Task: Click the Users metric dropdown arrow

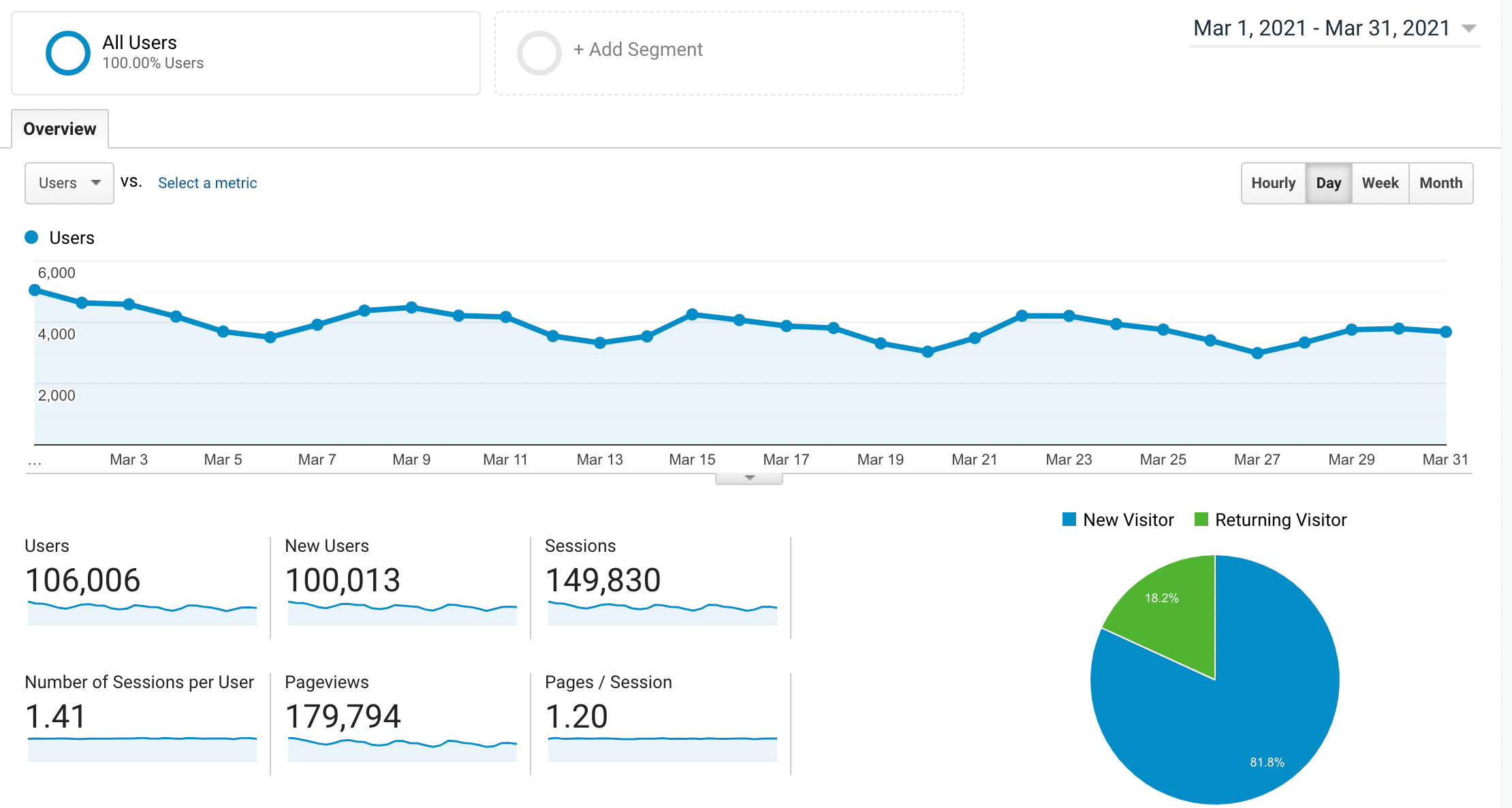Action: (x=97, y=183)
